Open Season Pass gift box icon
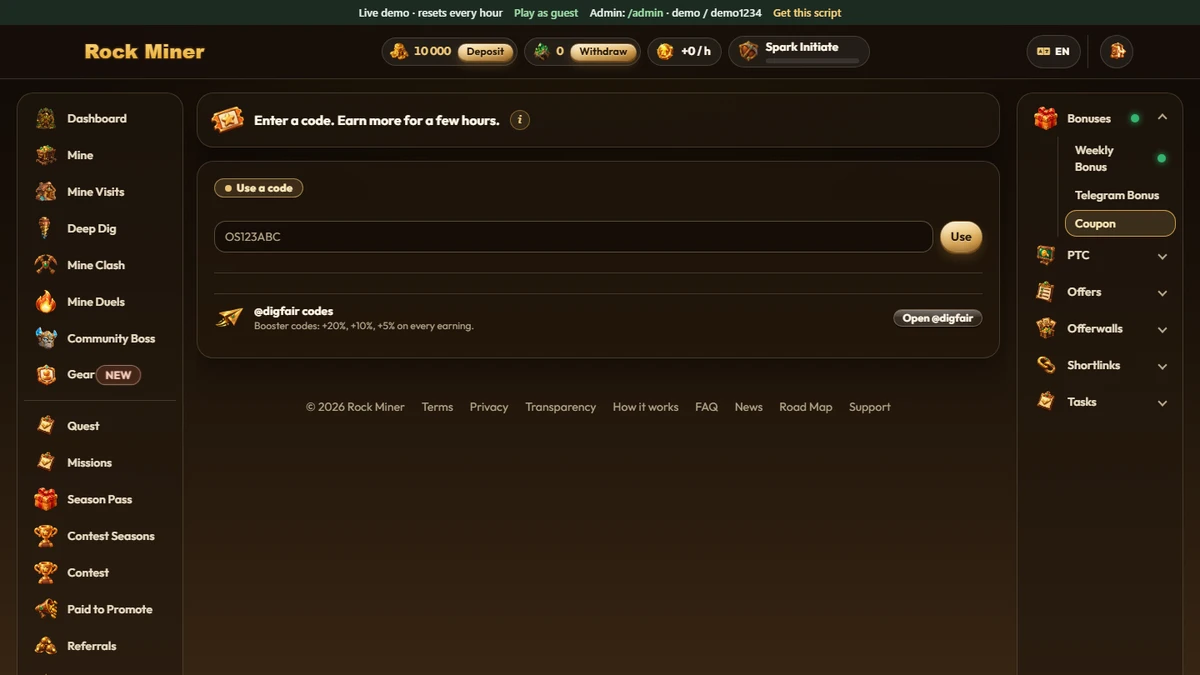Image resolution: width=1200 pixels, height=675 pixels. tap(46, 499)
